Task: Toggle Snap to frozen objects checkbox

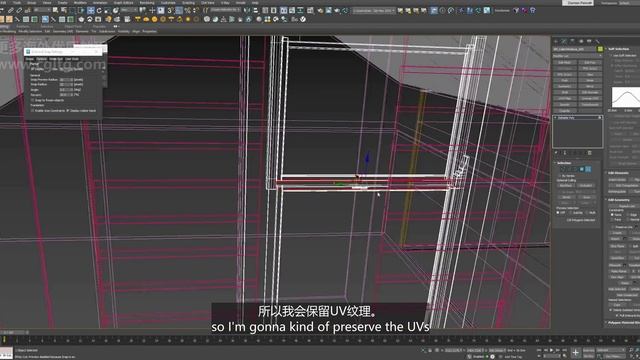Action: coord(33,100)
